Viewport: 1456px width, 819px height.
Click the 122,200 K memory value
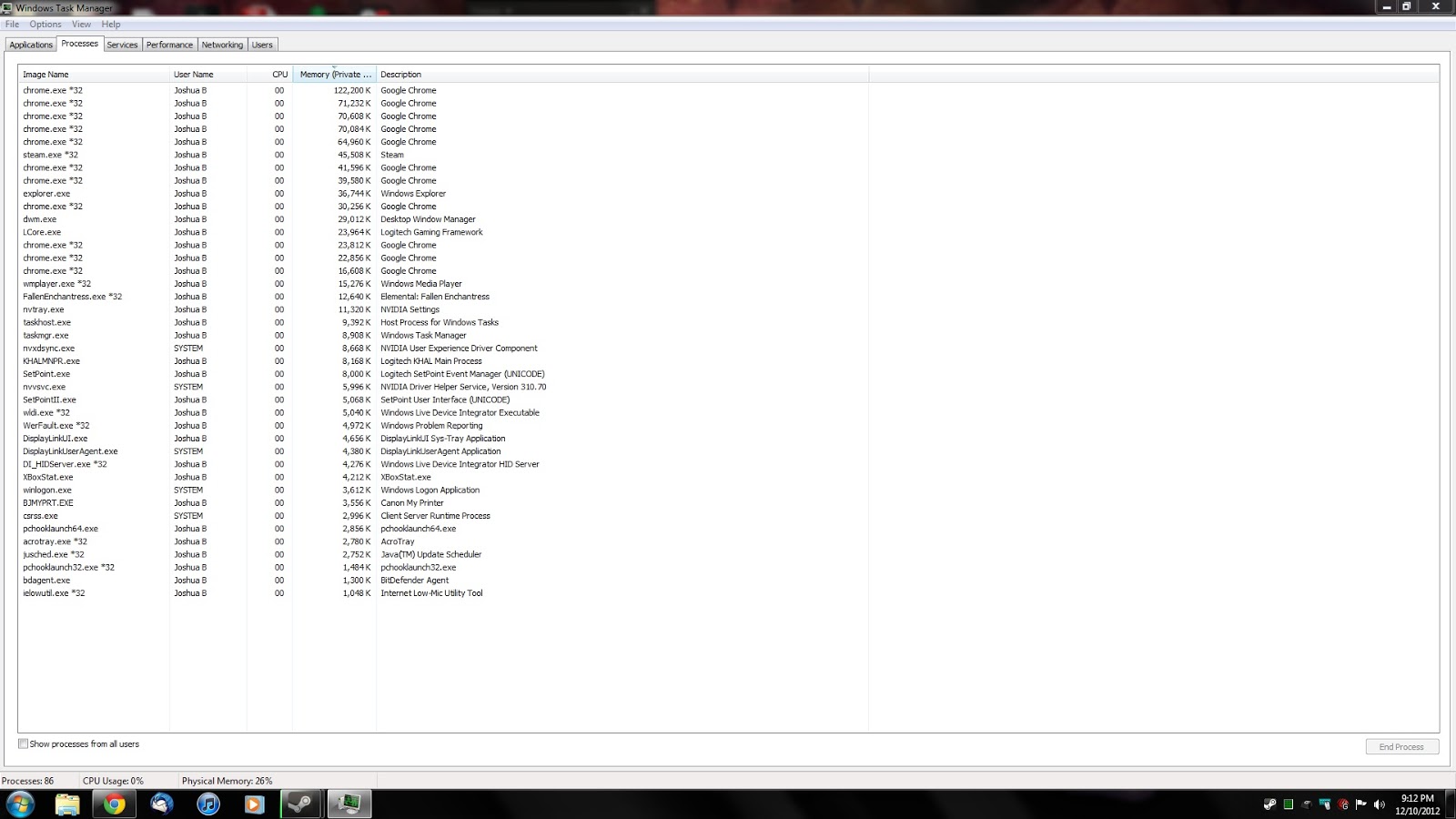coord(352,90)
